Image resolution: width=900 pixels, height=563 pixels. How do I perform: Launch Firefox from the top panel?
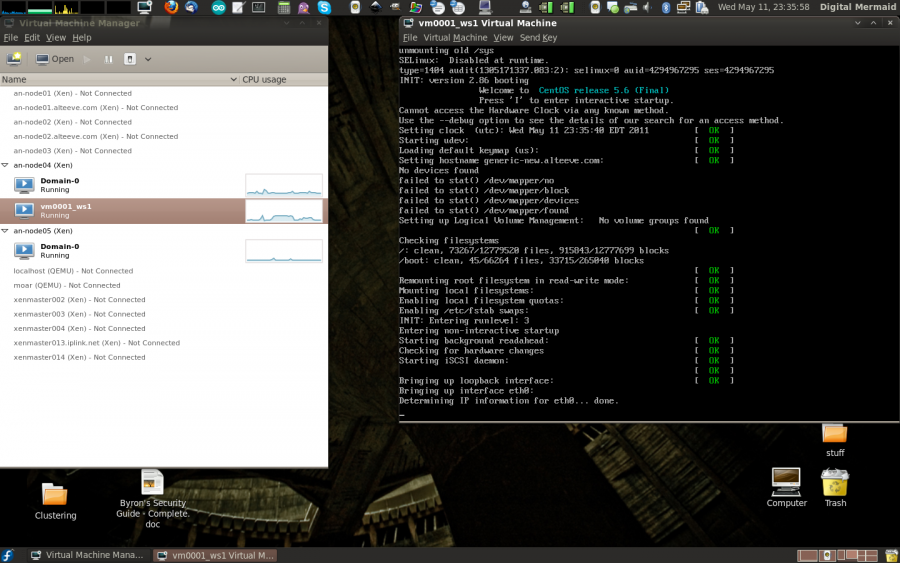click(171, 7)
